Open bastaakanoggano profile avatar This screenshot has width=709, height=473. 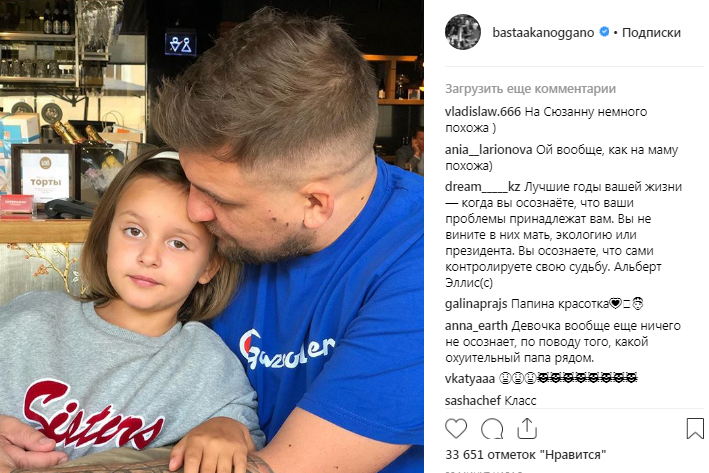[463, 32]
